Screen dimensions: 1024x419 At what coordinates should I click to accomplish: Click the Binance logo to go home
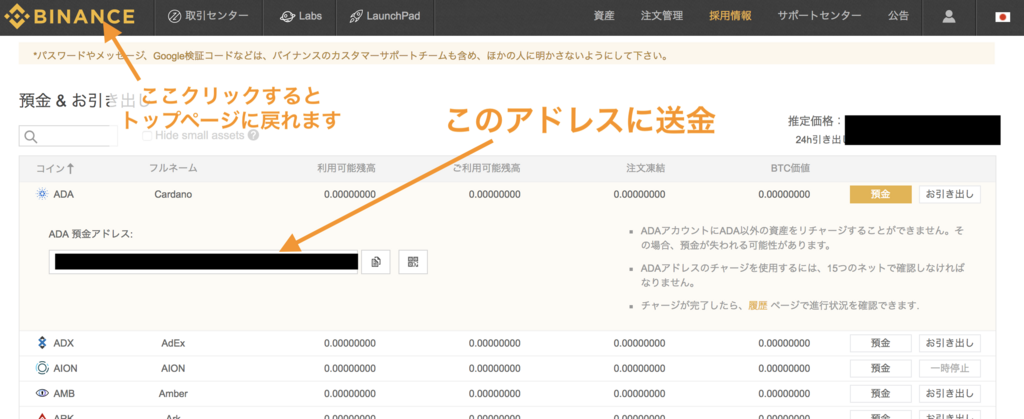click(70, 16)
